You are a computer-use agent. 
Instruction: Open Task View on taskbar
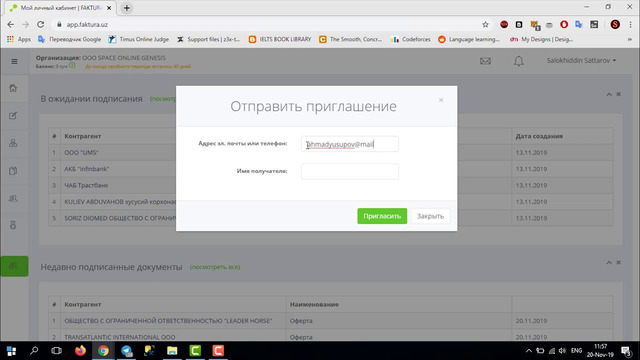pyautogui.click(x=56, y=351)
